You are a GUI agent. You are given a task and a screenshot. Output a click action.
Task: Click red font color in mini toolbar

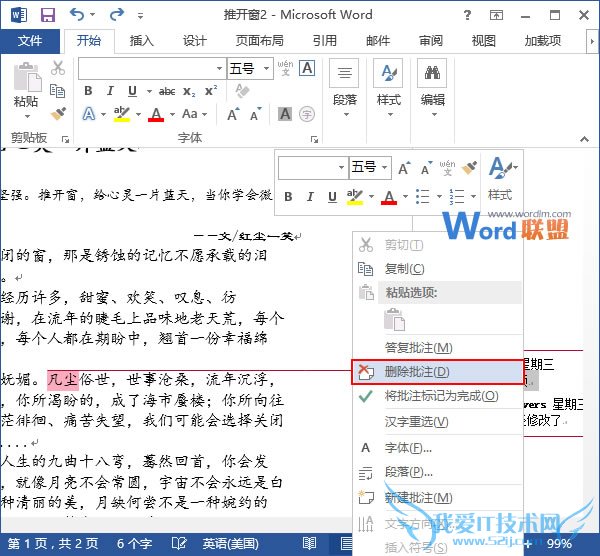389,197
